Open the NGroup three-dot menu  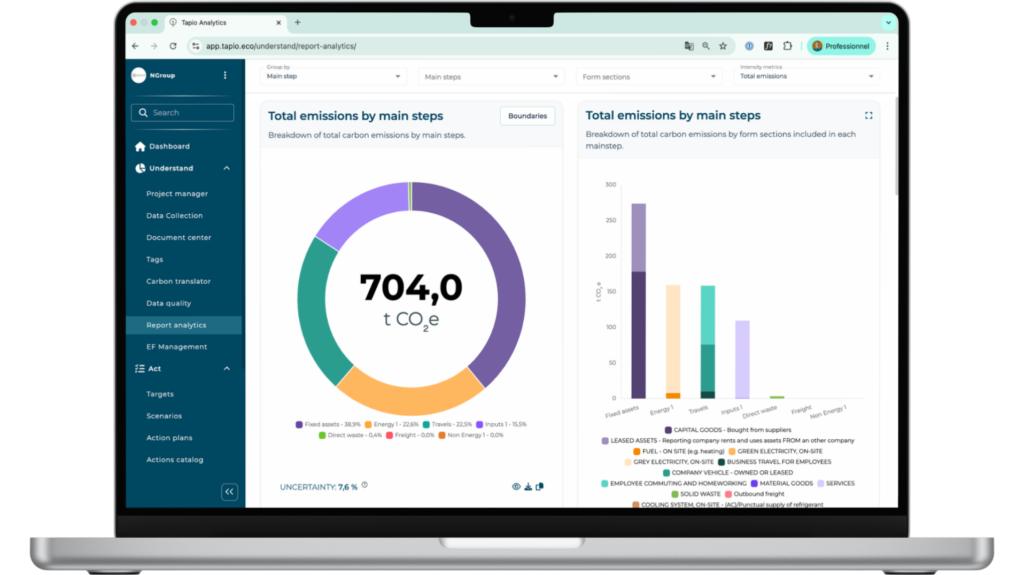click(225, 75)
